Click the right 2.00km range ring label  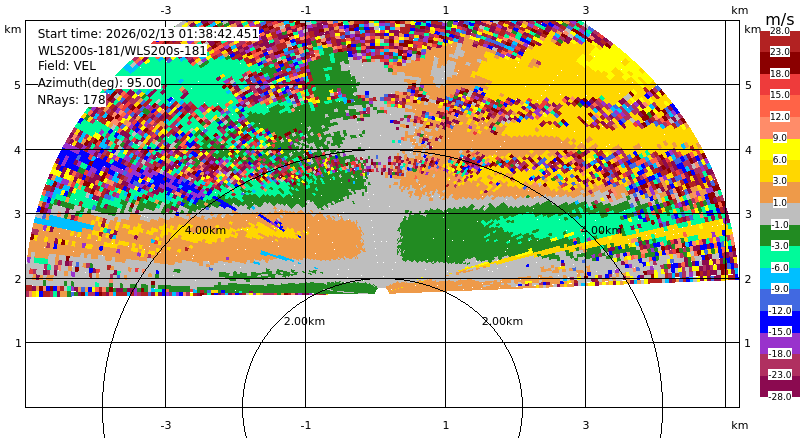502,321
